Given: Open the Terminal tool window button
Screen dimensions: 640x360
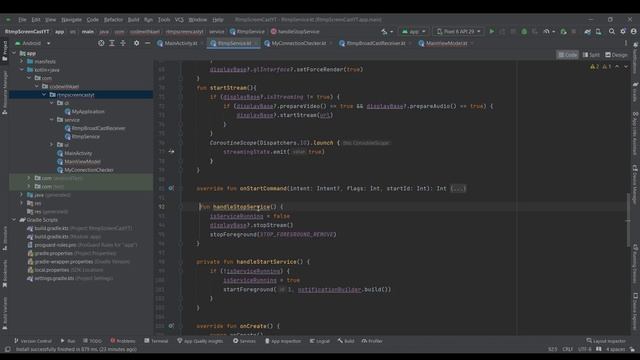Looking at the screenshot, I should pos(156,341).
